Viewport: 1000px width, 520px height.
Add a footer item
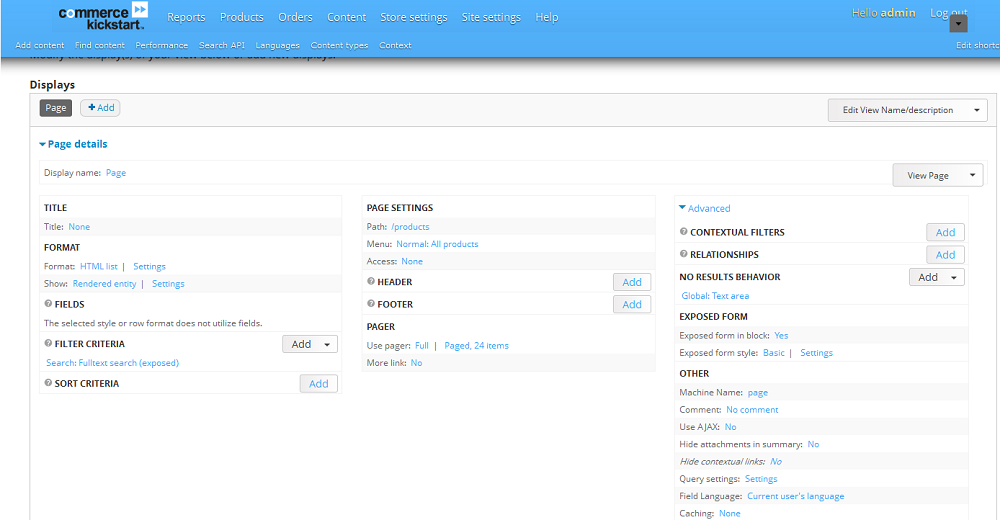tap(632, 304)
